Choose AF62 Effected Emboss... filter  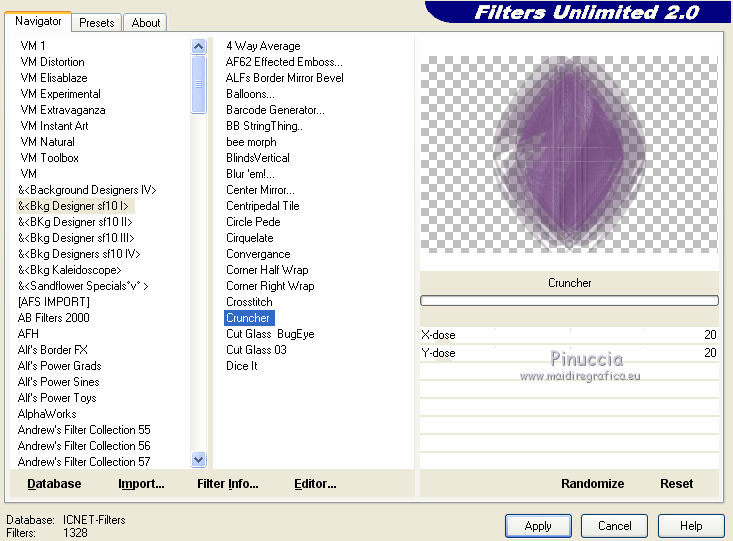[284, 62]
